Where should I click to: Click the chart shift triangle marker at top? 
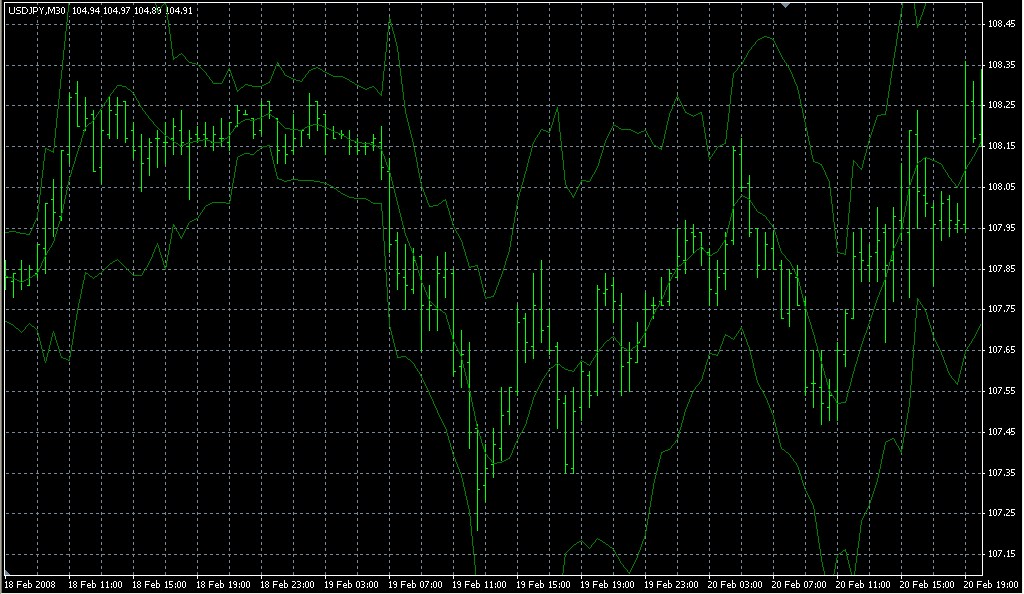pyautogui.click(x=786, y=5)
